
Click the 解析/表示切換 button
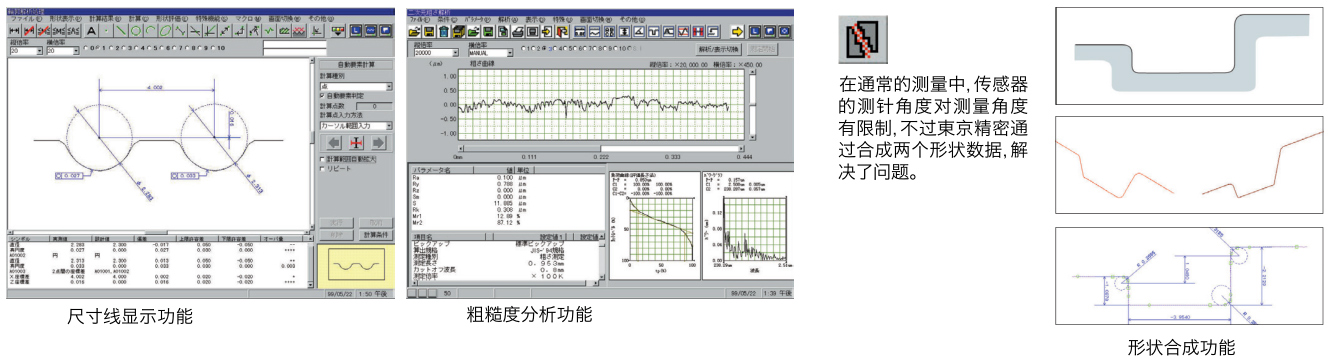(x=718, y=49)
